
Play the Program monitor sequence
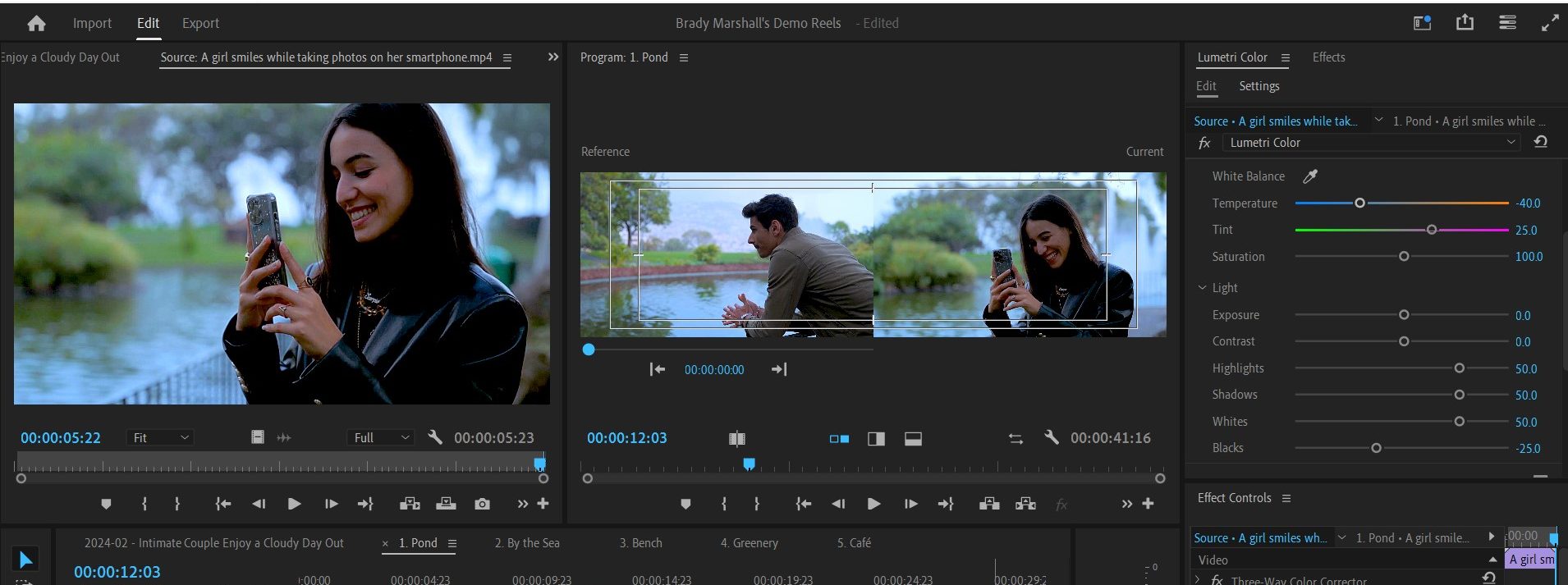pos(873,504)
